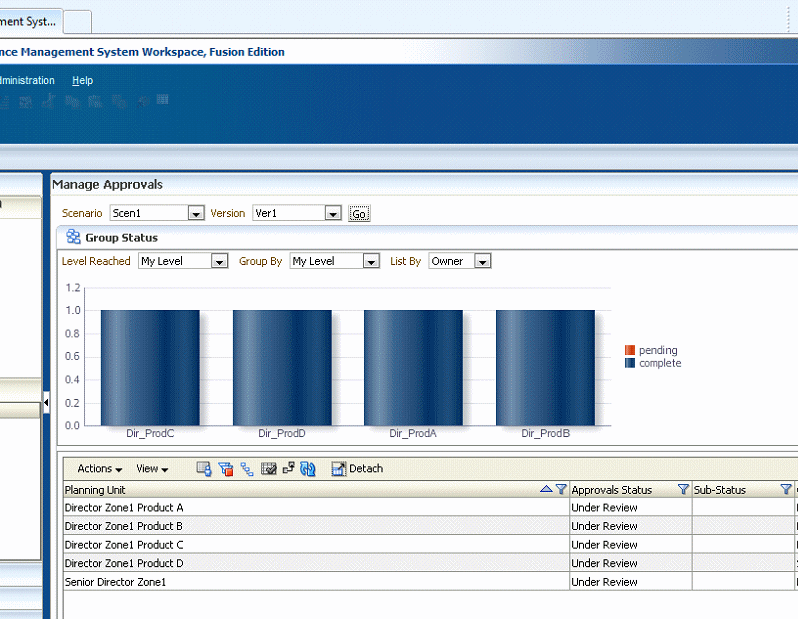Expand the List By dropdown set to Owner
The height and width of the screenshot is (619, 798).
pos(482,261)
